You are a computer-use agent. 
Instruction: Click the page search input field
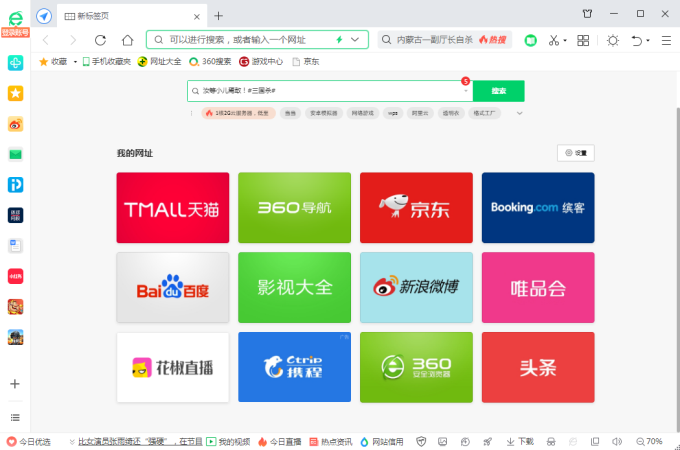(330, 91)
